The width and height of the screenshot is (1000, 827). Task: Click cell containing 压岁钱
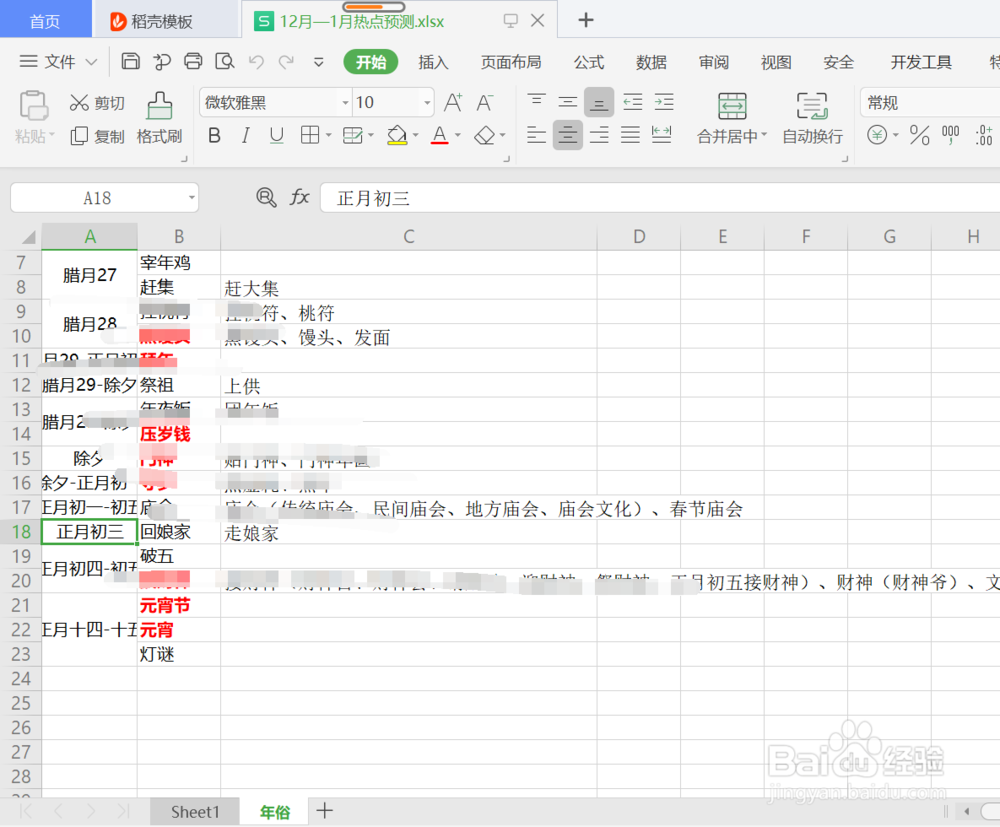click(x=179, y=434)
